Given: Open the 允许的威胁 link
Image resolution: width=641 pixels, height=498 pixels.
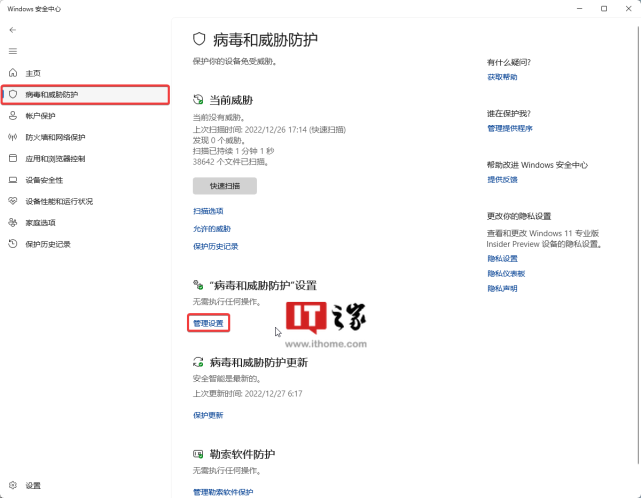Looking at the screenshot, I should 212,229.
